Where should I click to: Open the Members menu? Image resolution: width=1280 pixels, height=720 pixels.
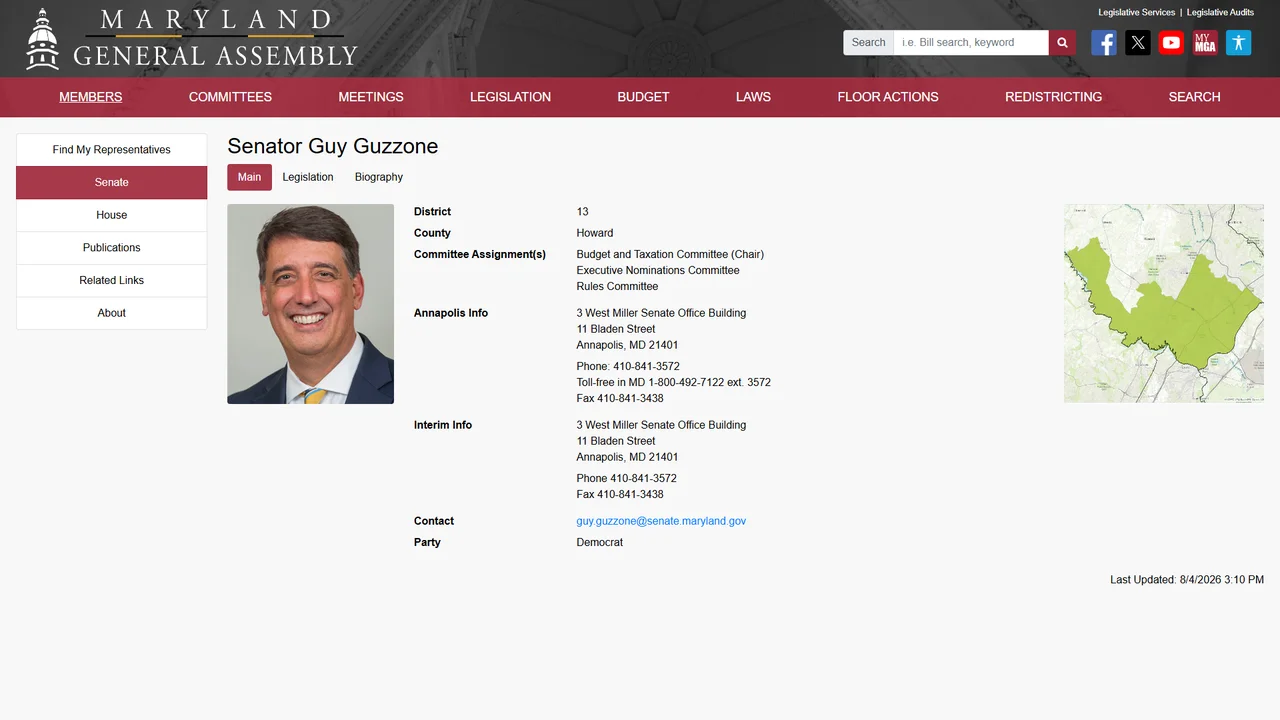pyautogui.click(x=91, y=97)
